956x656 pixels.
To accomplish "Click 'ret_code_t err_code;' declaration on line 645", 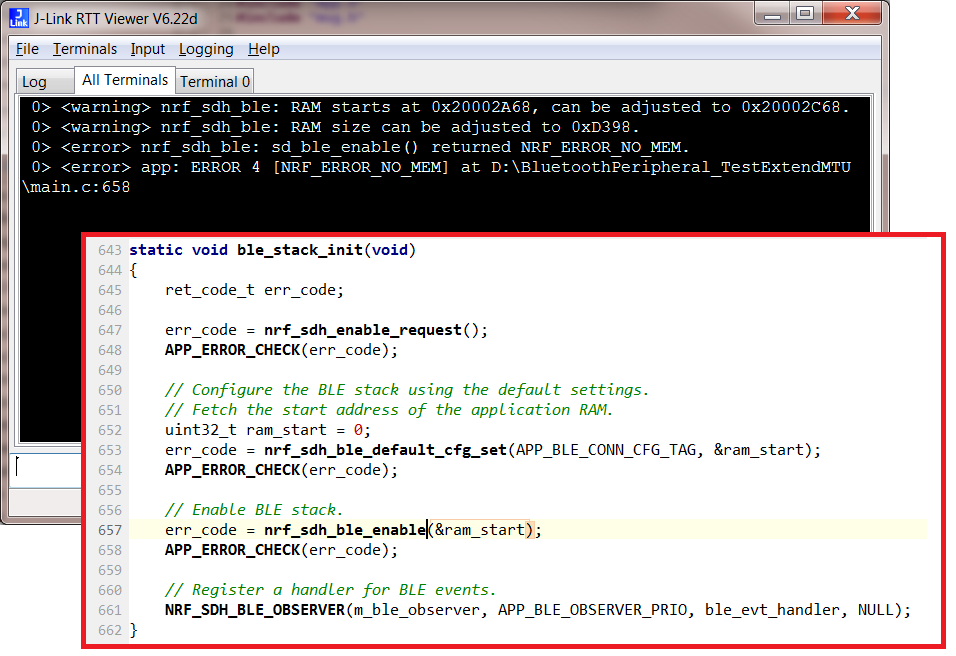I will tap(254, 290).
